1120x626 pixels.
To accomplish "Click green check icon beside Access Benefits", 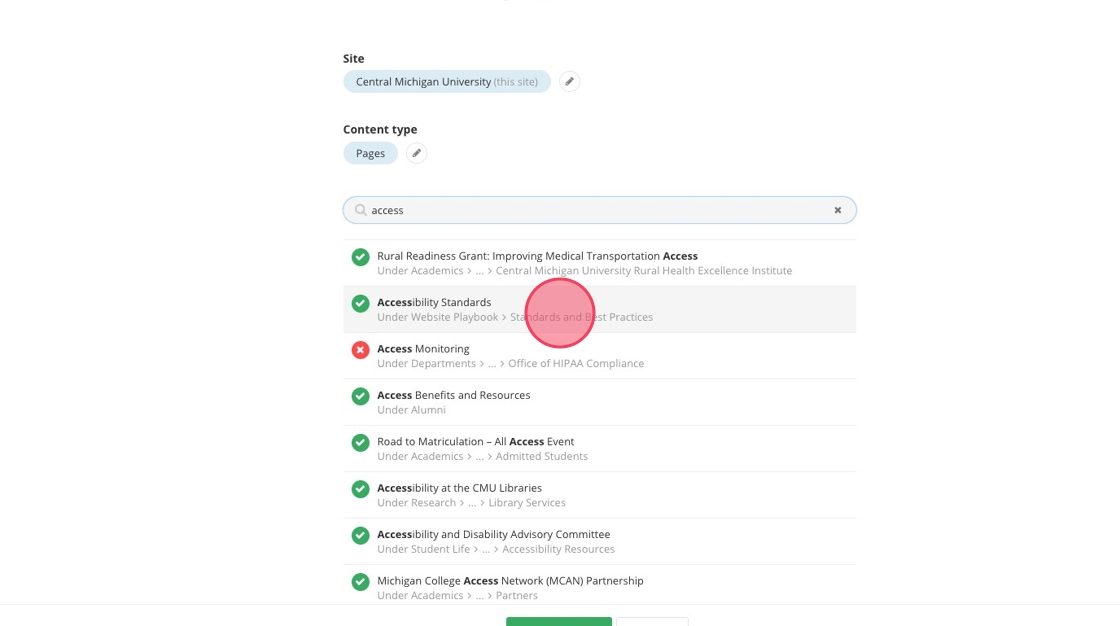I will (x=360, y=397).
